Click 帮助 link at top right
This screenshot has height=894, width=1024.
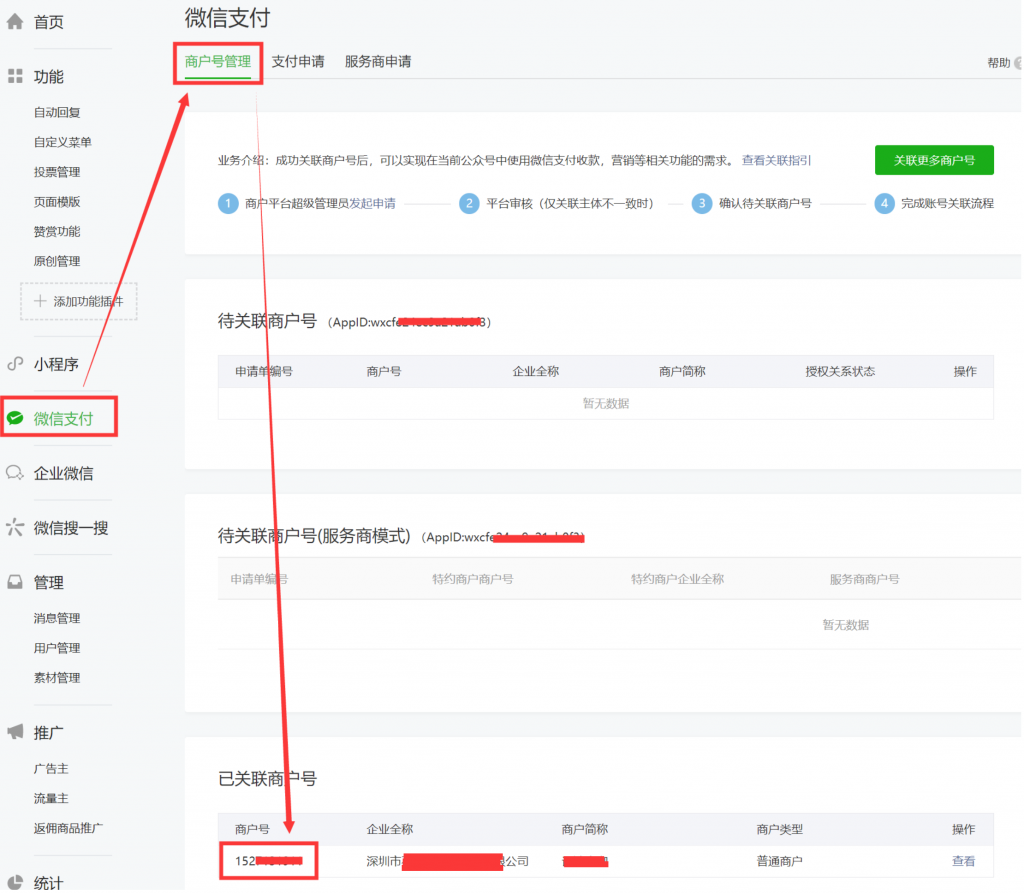click(x=999, y=63)
